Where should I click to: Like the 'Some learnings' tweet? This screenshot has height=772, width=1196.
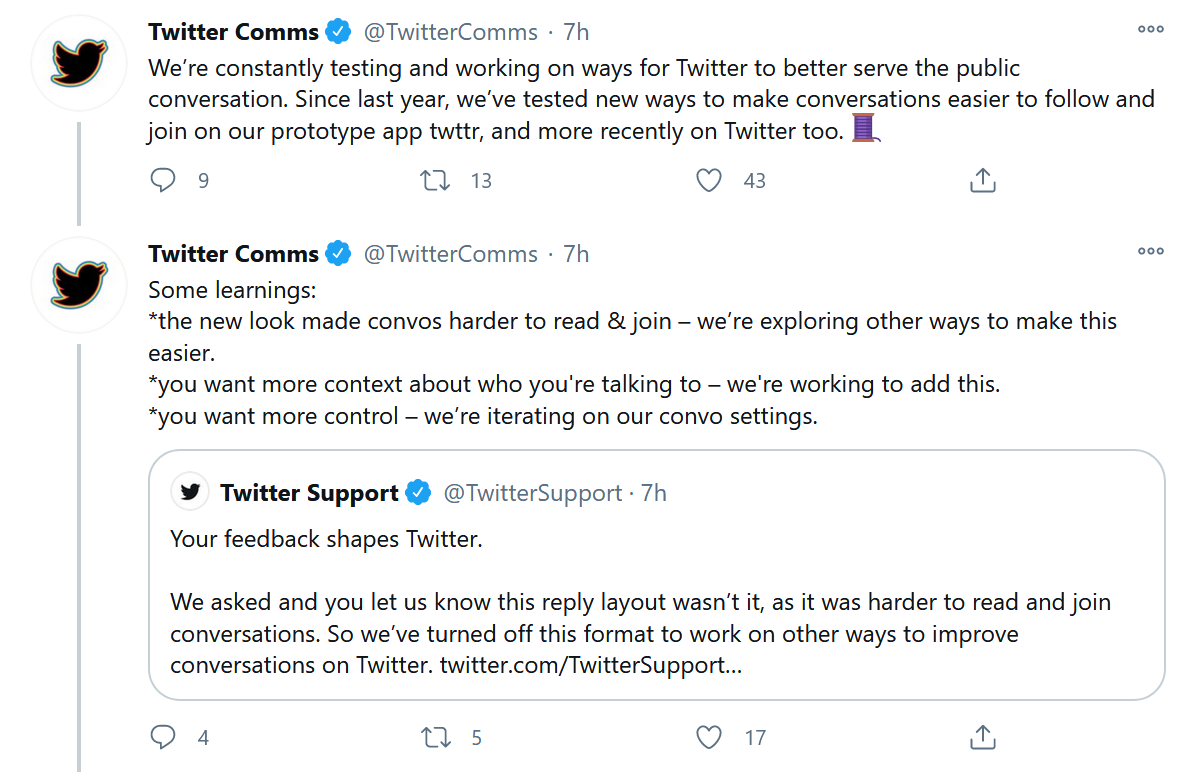click(x=709, y=738)
